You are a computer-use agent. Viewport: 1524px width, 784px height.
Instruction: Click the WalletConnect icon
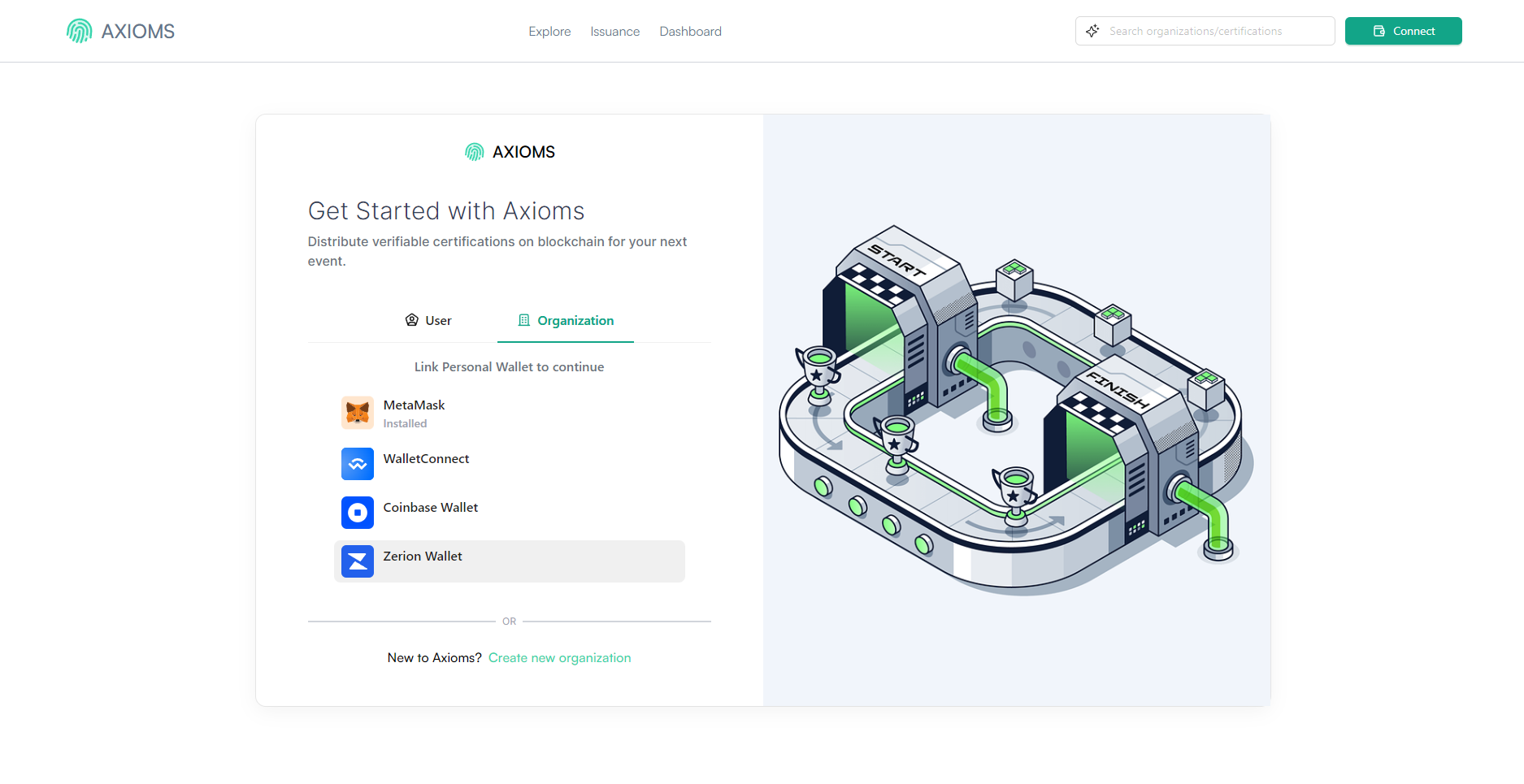(x=358, y=464)
